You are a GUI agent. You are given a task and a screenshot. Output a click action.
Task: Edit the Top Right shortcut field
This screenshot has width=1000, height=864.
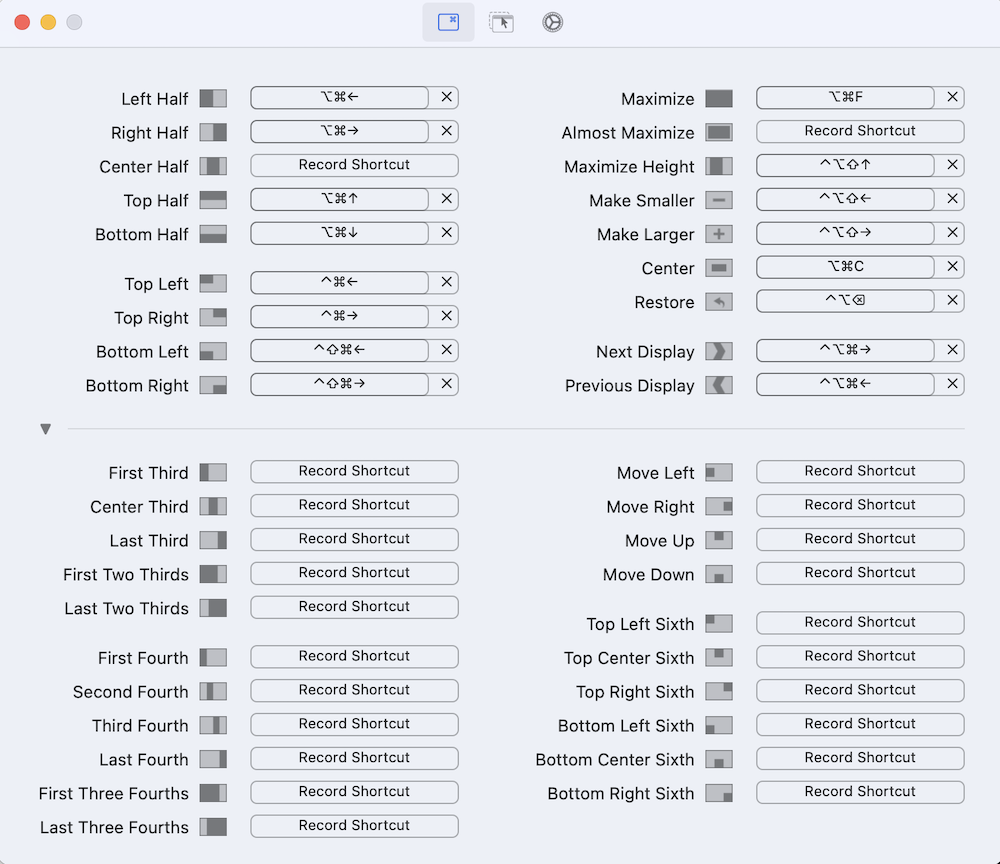pyautogui.click(x=339, y=316)
